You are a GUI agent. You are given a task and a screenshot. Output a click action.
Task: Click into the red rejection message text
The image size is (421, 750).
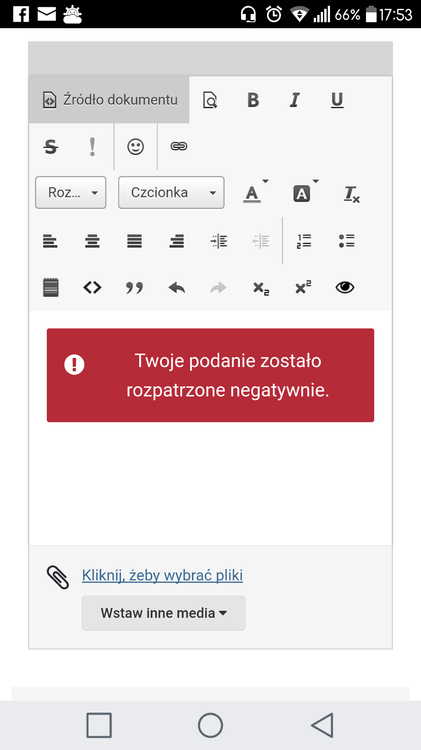coord(228,375)
